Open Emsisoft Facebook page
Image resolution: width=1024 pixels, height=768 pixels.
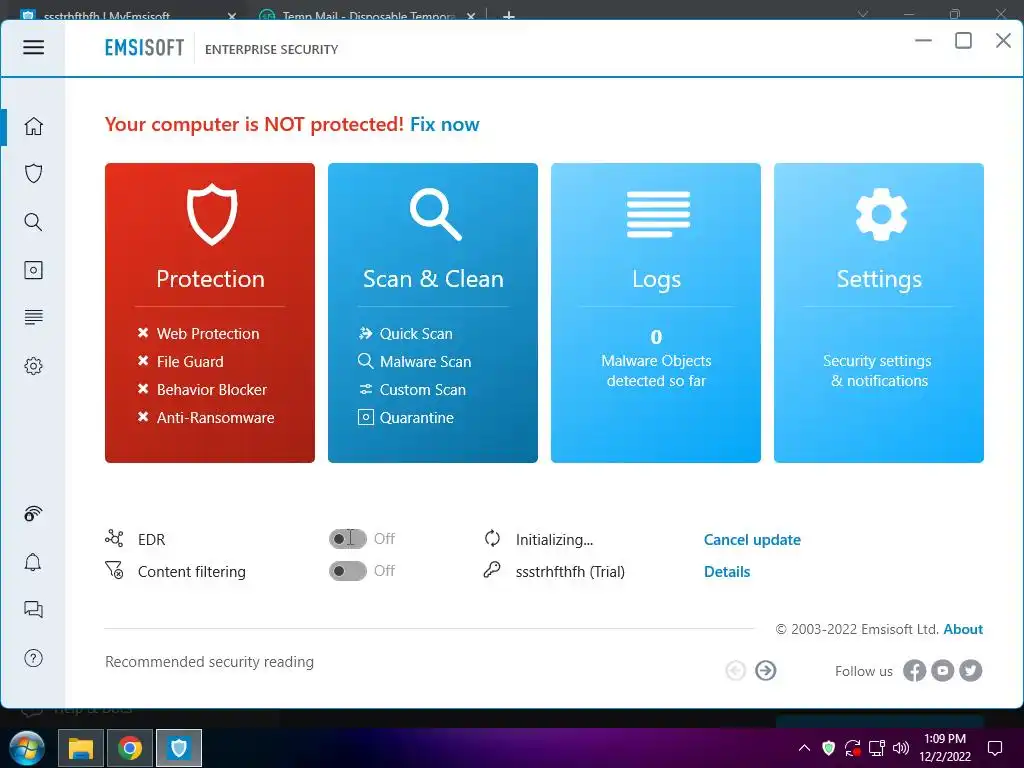point(914,671)
